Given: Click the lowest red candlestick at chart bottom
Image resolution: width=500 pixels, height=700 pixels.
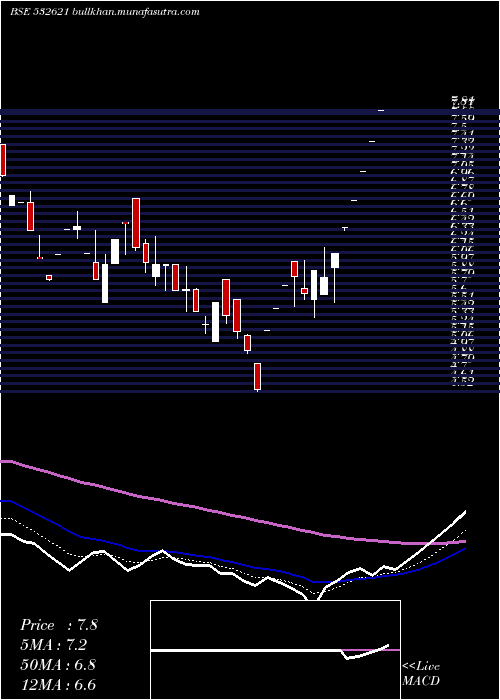Looking at the screenshot, I should click(x=258, y=376).
